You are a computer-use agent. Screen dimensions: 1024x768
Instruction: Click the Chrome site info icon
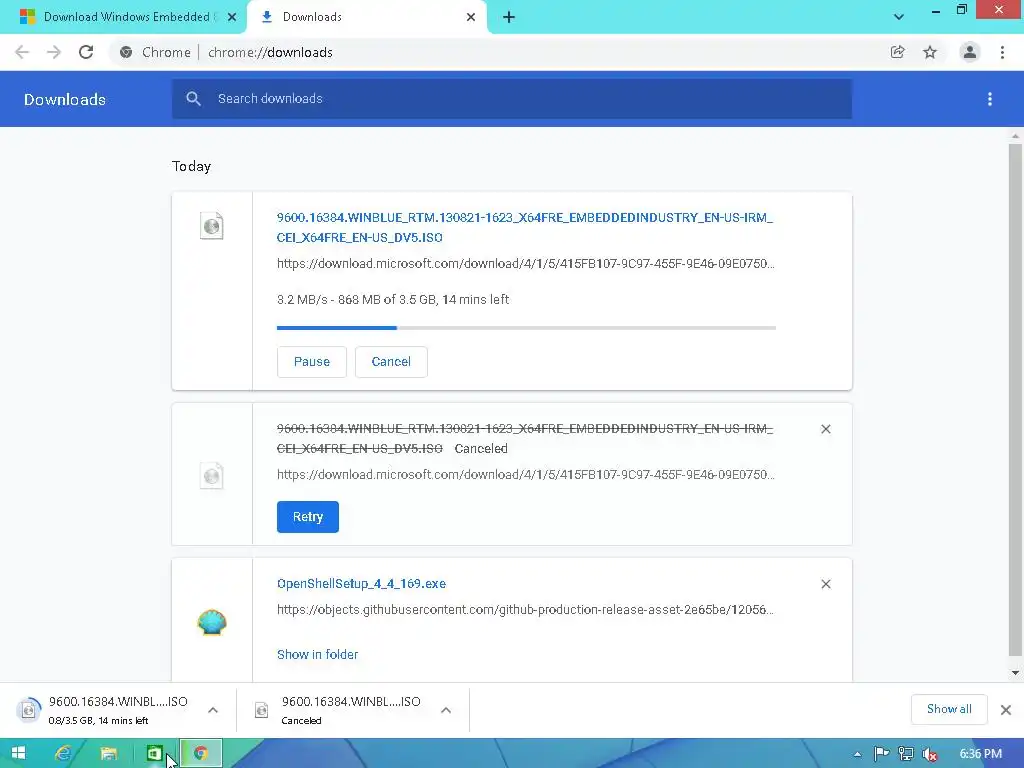tap(126, 52)
